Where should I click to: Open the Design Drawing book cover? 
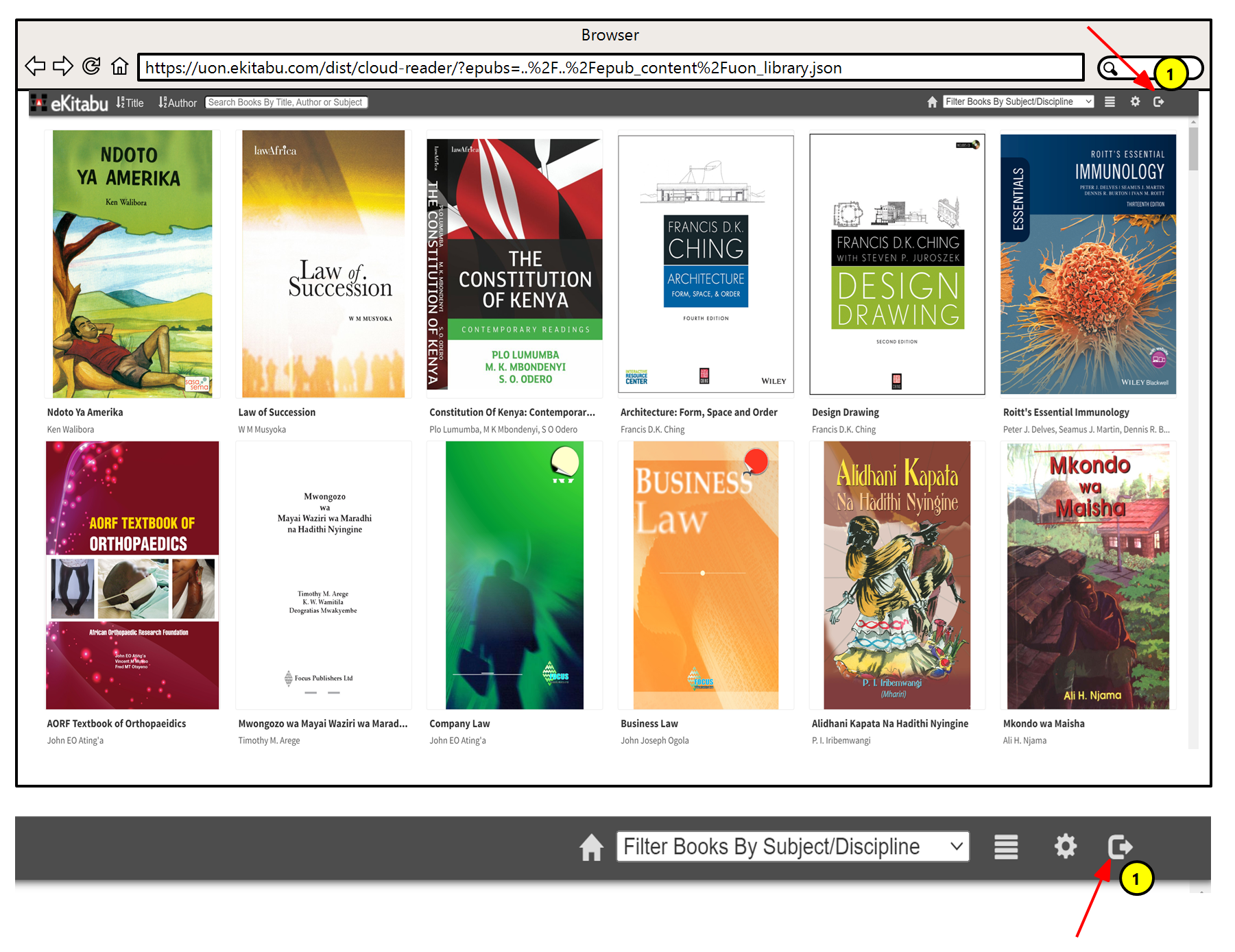click(897, 265)
